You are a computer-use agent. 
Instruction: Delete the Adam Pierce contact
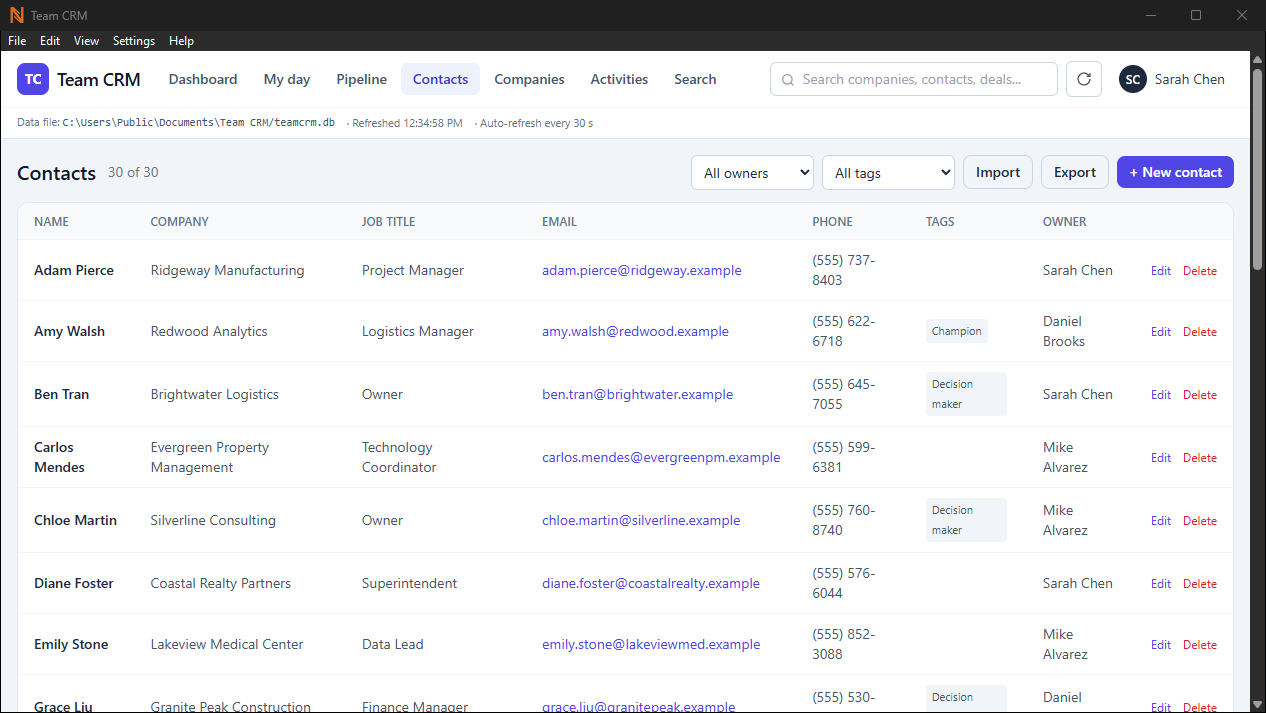(1200, 271)
